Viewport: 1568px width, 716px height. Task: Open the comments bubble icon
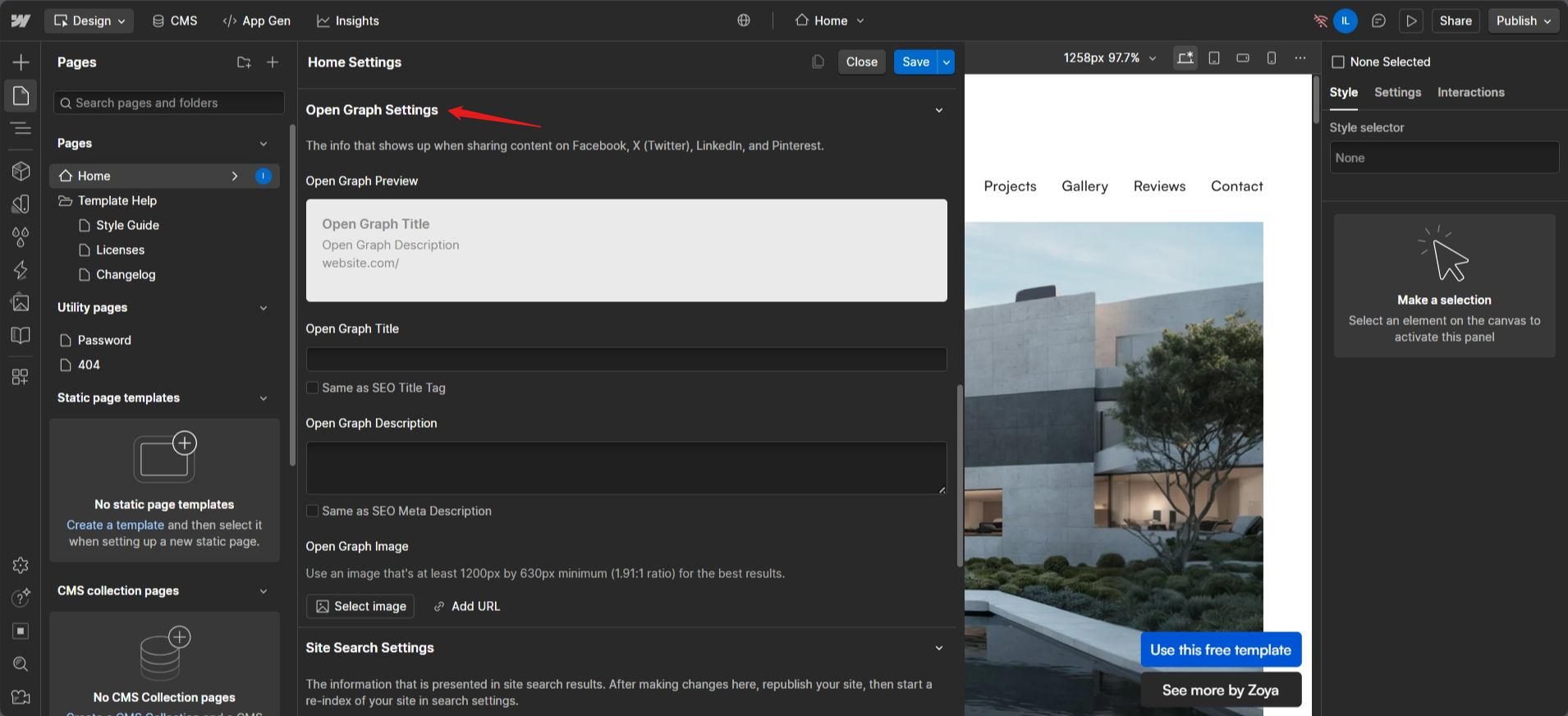[x=1378, y=21]
